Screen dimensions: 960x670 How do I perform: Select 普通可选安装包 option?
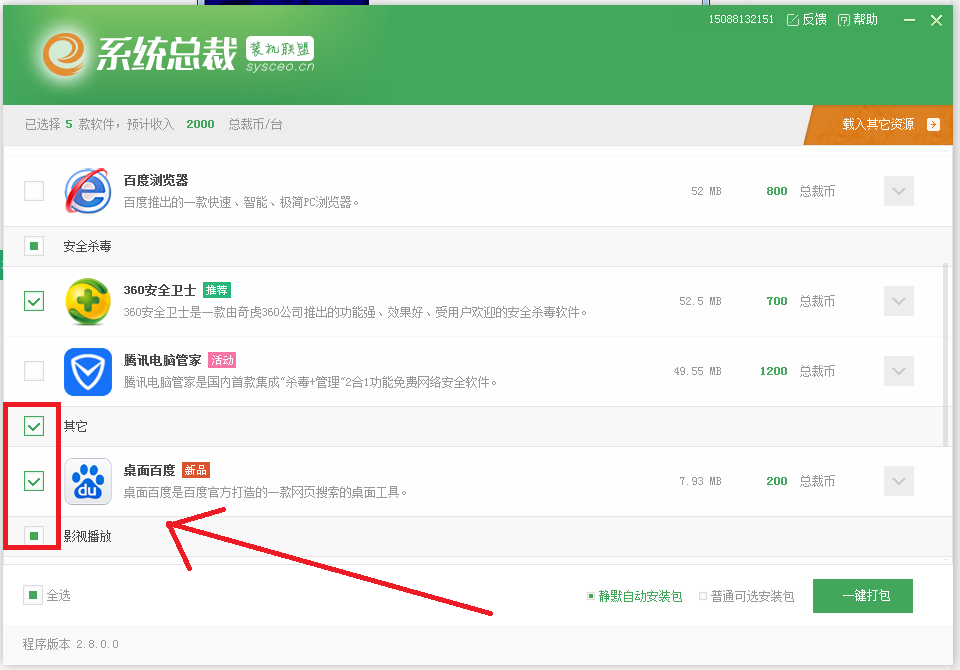click(746, 596)
